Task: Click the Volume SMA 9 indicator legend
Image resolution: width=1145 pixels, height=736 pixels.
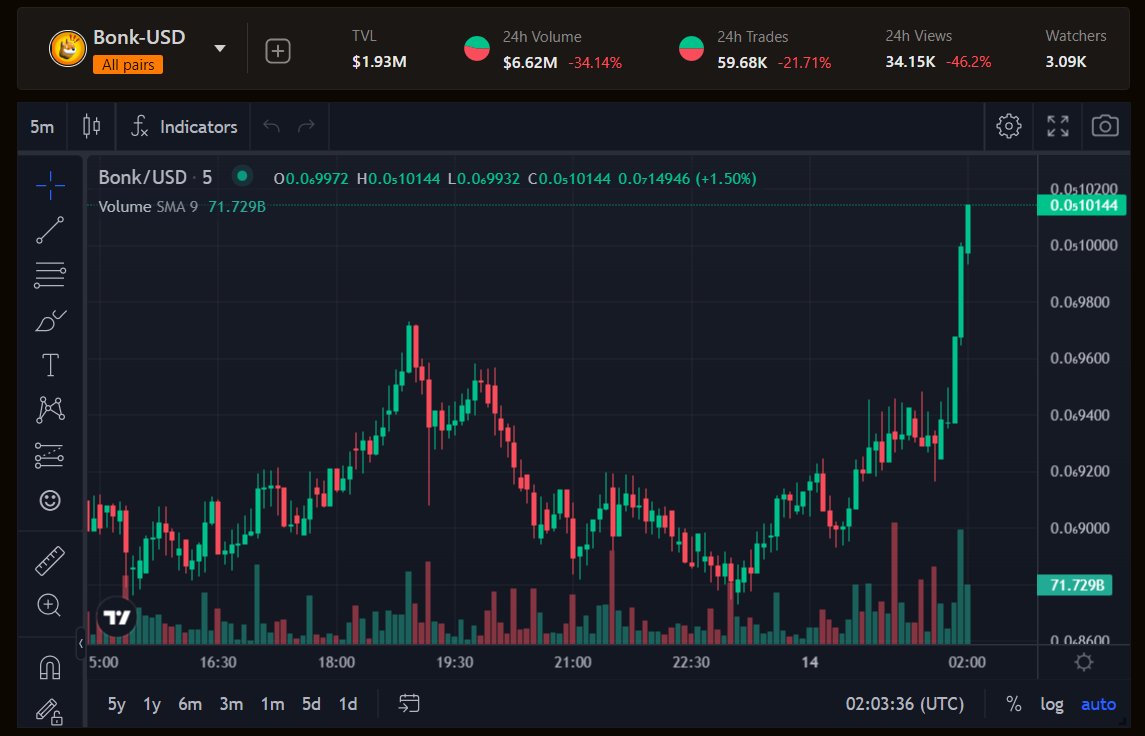Action: coord(148,207)
